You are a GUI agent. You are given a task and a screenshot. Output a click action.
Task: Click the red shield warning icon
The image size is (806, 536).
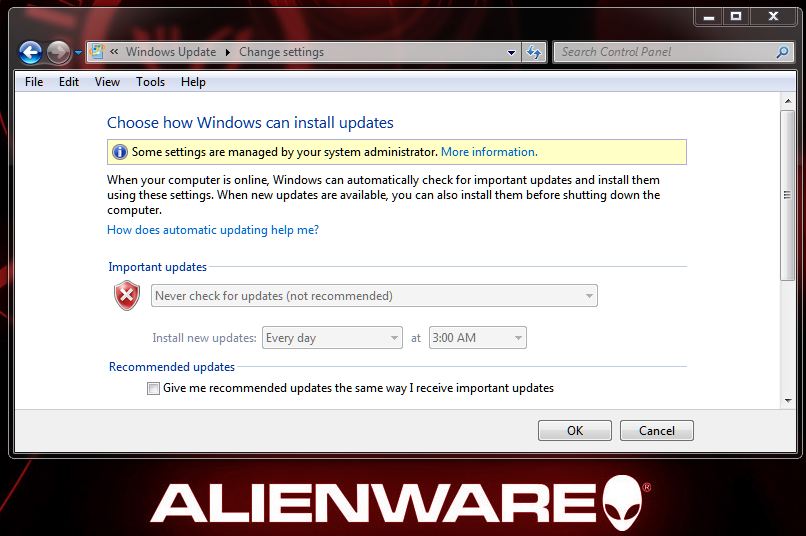pyautogui.click(x=127, y=295)
